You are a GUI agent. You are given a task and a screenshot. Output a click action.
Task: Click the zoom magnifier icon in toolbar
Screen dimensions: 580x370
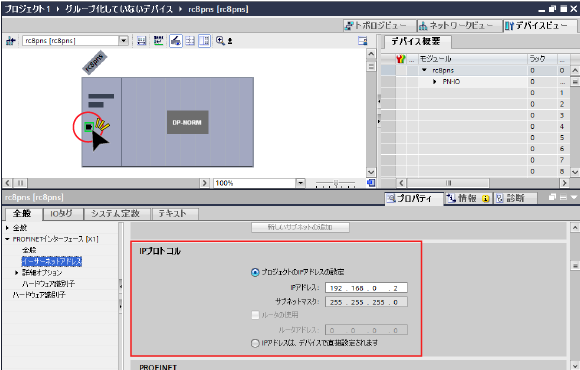click(220, 41)
